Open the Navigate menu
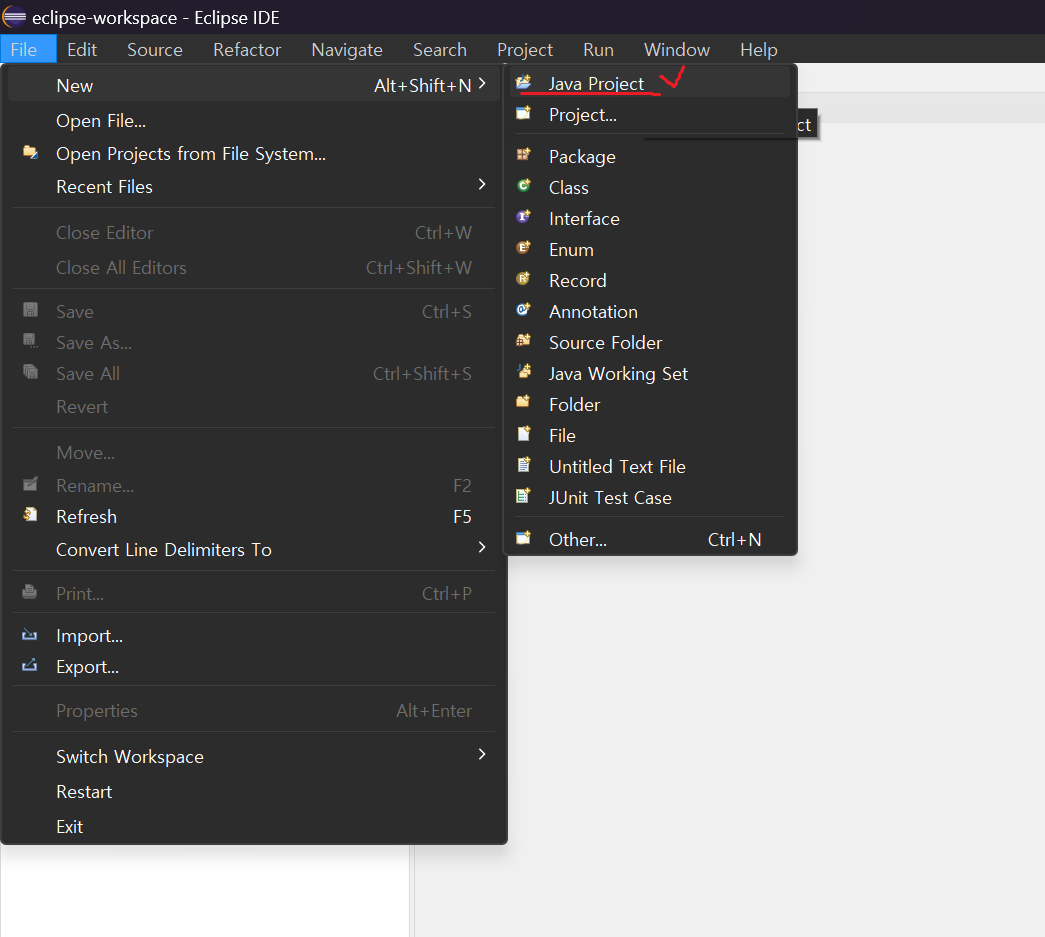 tap(347, 50)
